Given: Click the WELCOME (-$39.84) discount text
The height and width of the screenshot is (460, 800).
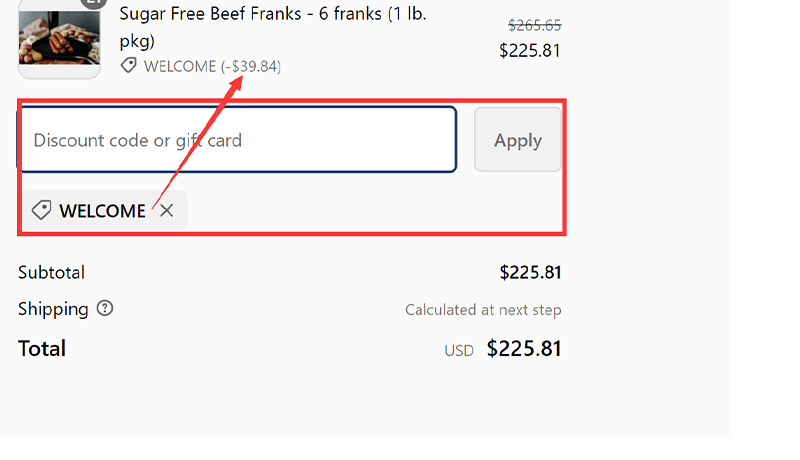Looking at the screenshot, I should tap(212, 66).
